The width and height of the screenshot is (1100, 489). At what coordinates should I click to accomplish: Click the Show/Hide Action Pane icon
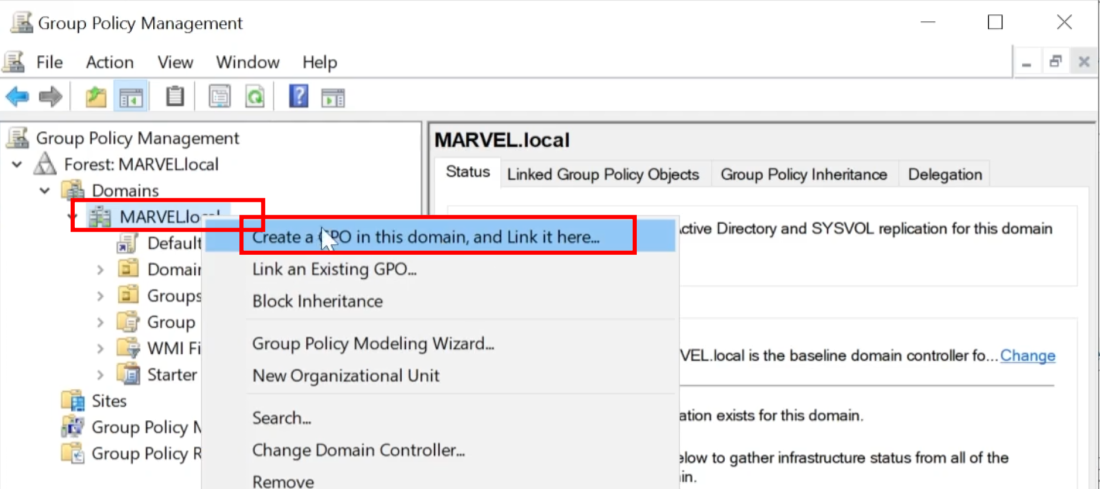333,97
